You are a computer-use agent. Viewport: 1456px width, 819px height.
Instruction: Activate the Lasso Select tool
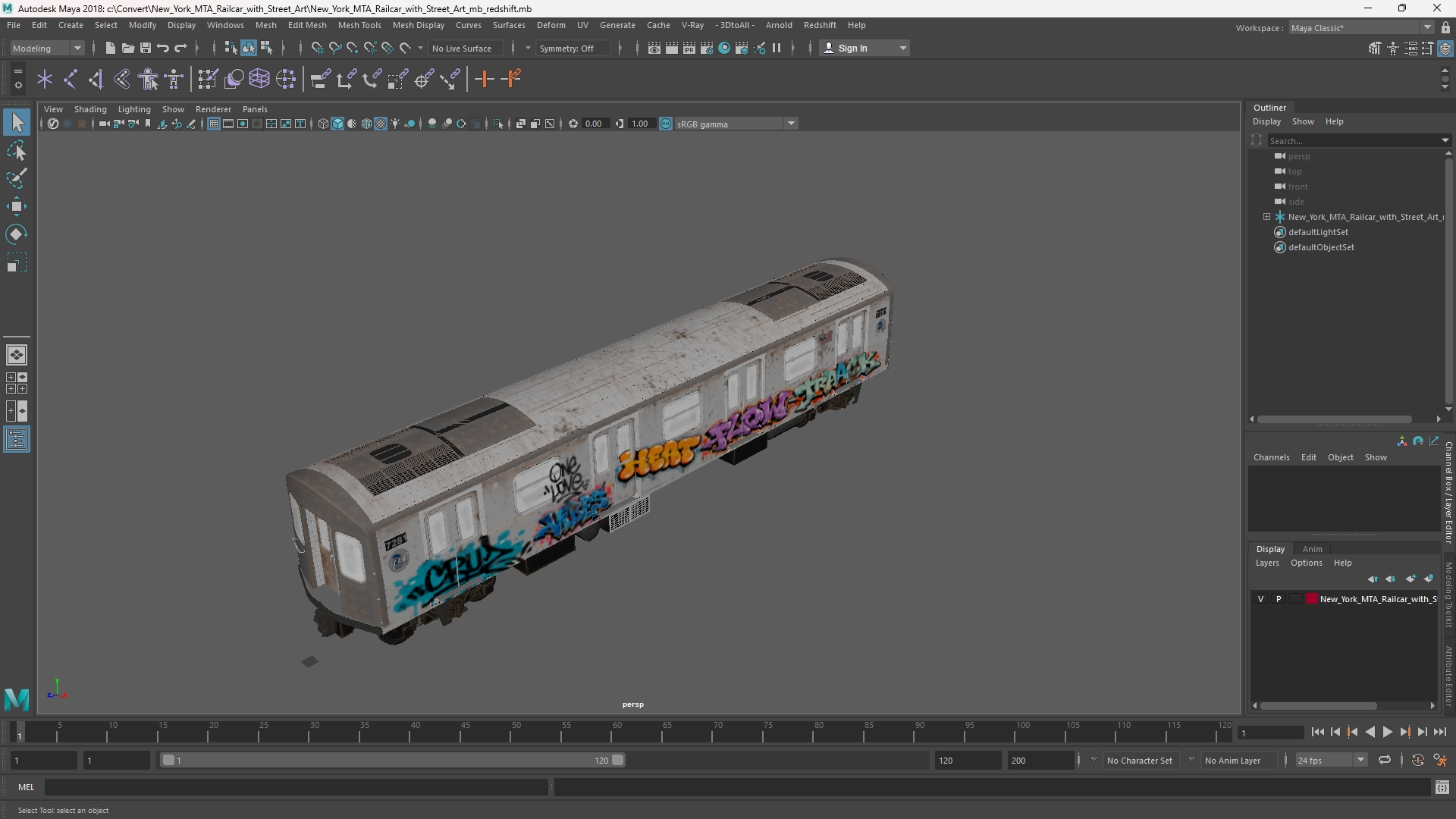(x=17, y=150)
